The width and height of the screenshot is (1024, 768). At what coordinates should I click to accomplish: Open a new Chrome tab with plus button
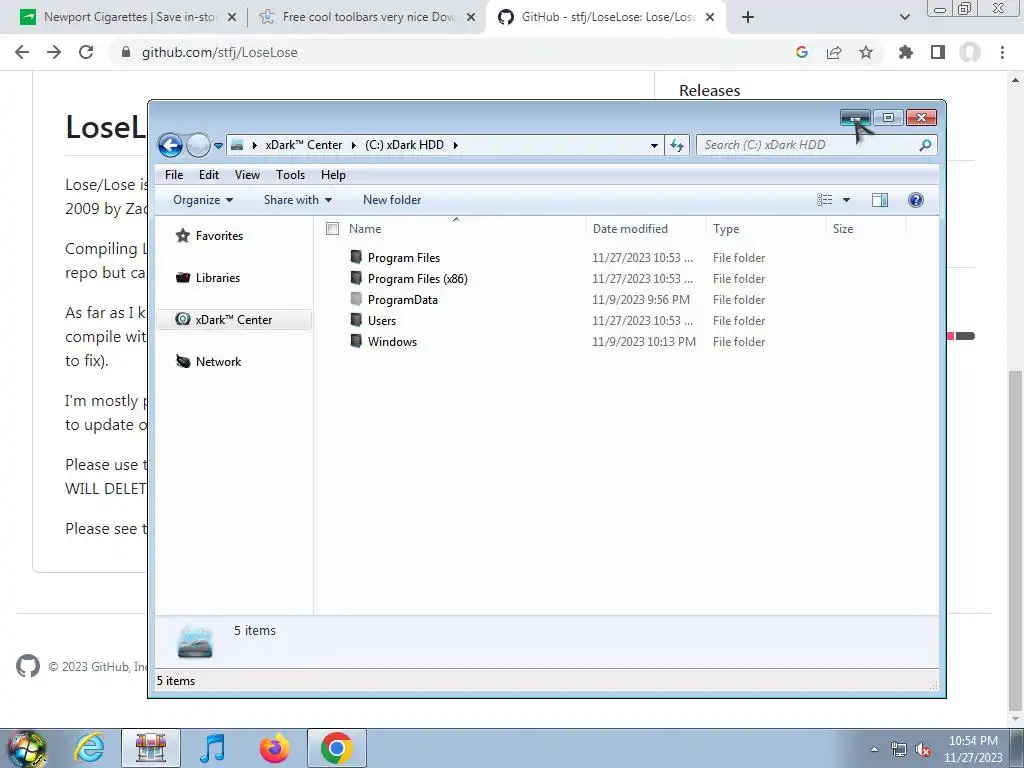point(748,18)
